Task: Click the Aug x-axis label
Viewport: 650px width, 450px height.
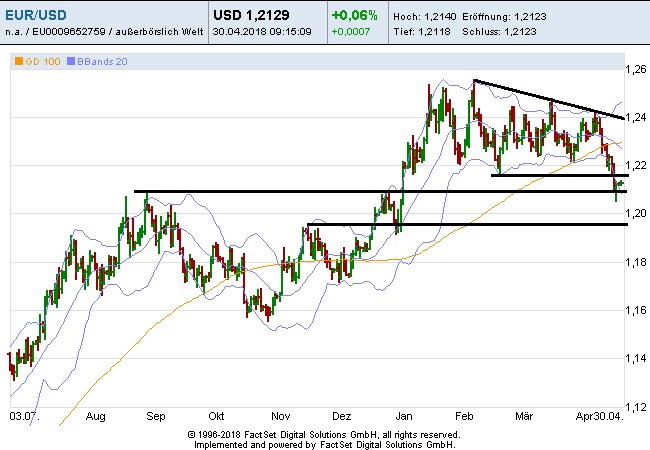Action: [x=95, y=416]
